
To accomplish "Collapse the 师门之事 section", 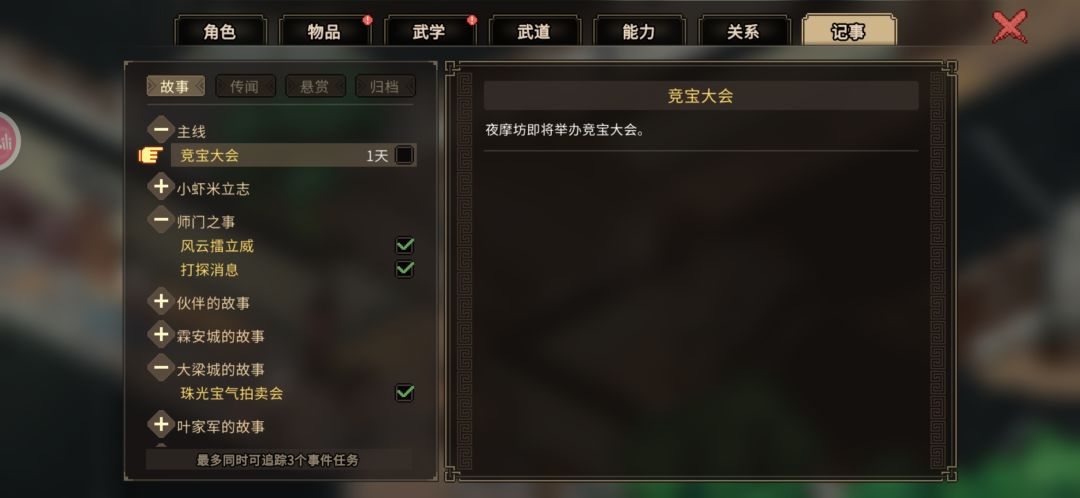I will [x=161, y=220].
